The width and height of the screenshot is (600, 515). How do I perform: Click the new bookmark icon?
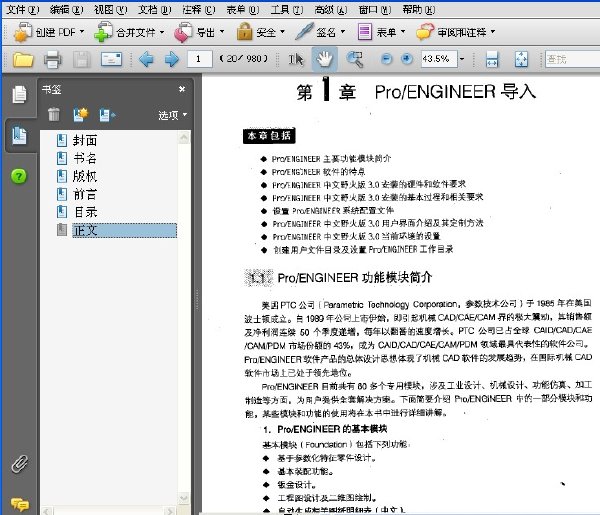click(x=81, y=114)
